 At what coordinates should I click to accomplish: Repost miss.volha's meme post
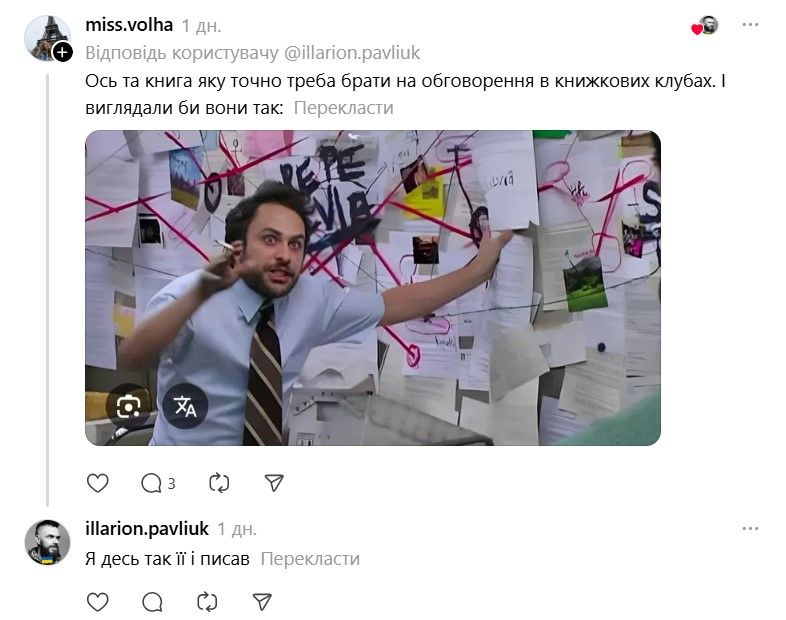tap(219, 483)
